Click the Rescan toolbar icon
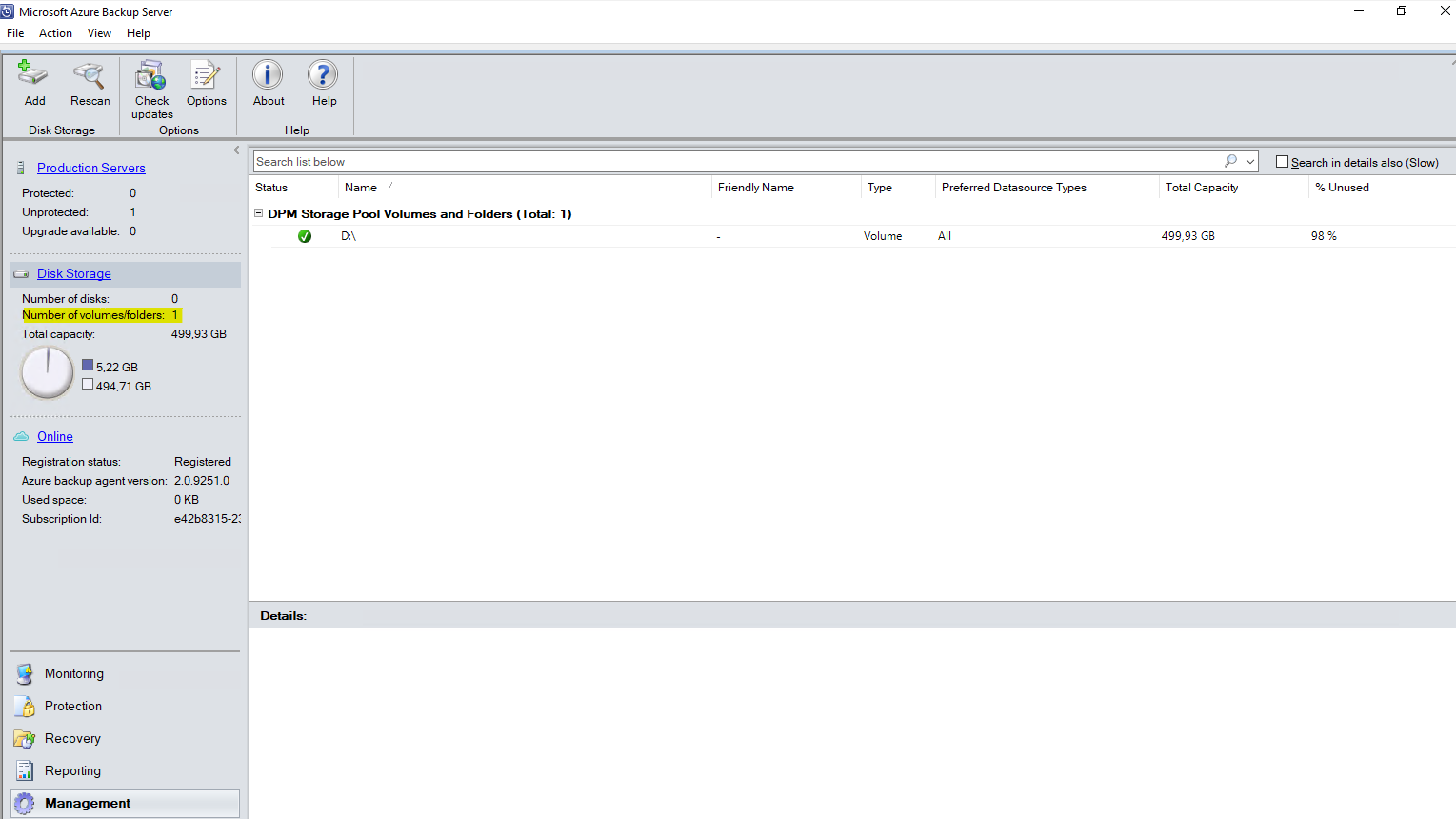The height and width of the screenshot is (819, 1456). 89,75
